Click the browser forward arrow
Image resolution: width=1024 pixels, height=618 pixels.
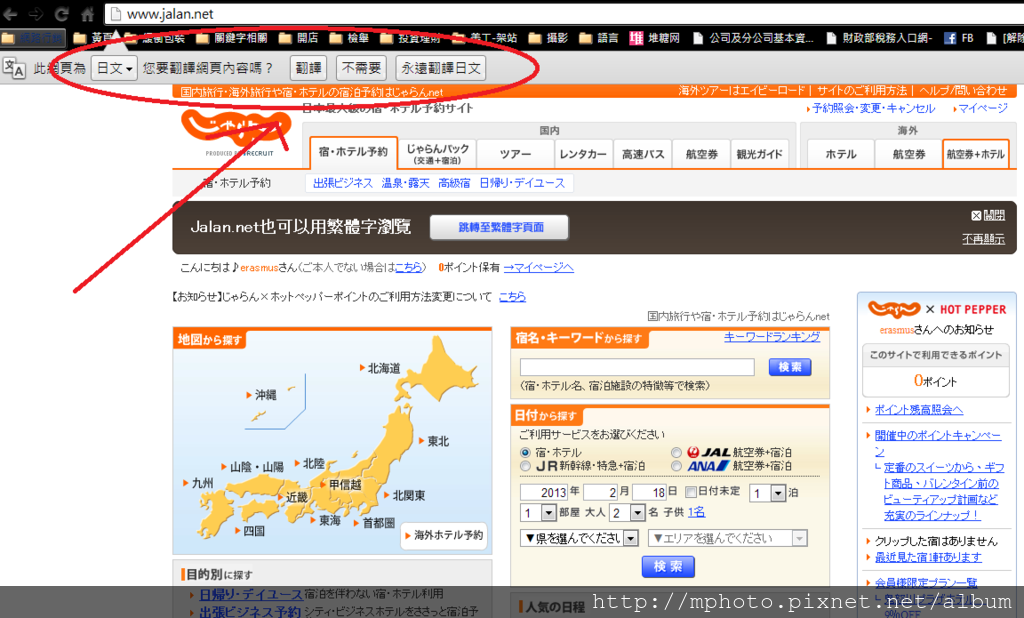(36, 14)
